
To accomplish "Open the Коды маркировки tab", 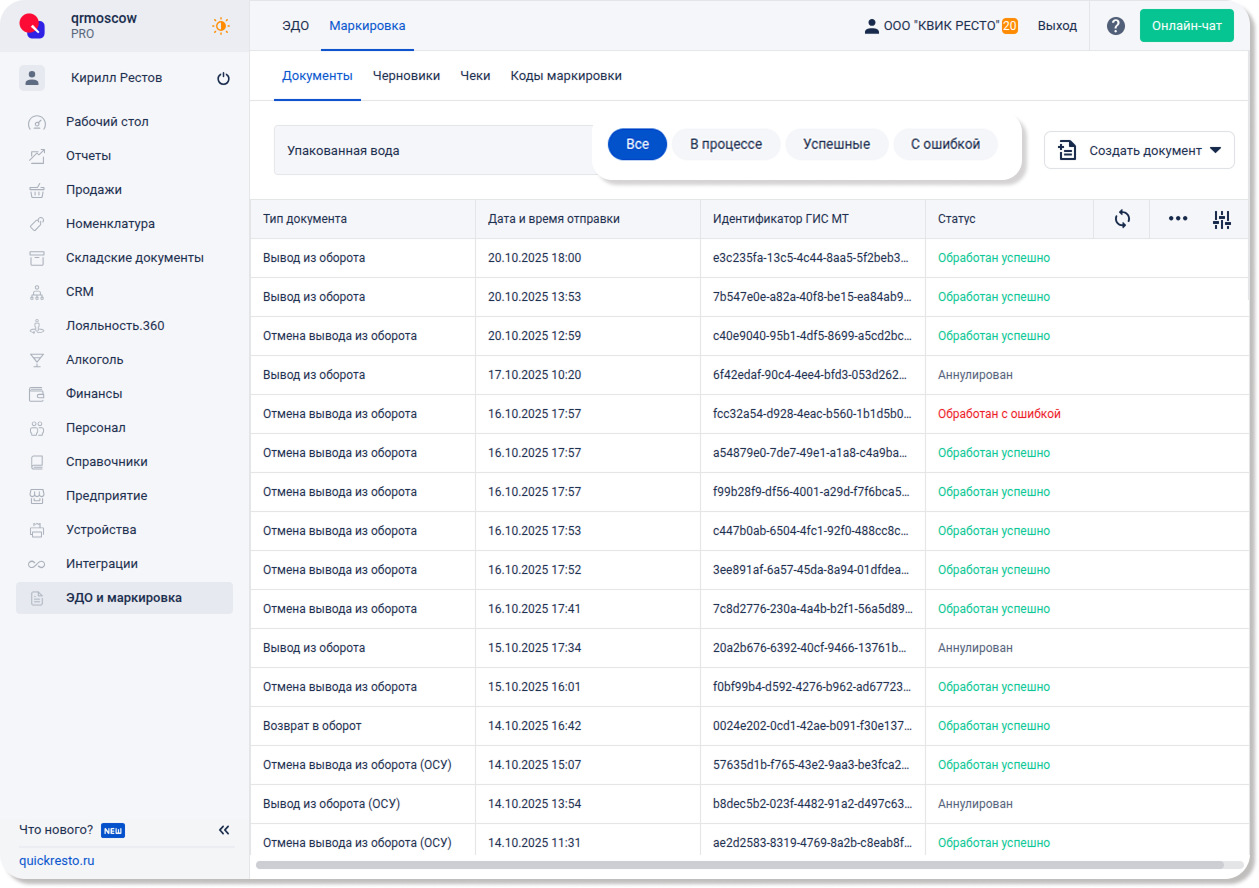I will (x=566, y=76).
